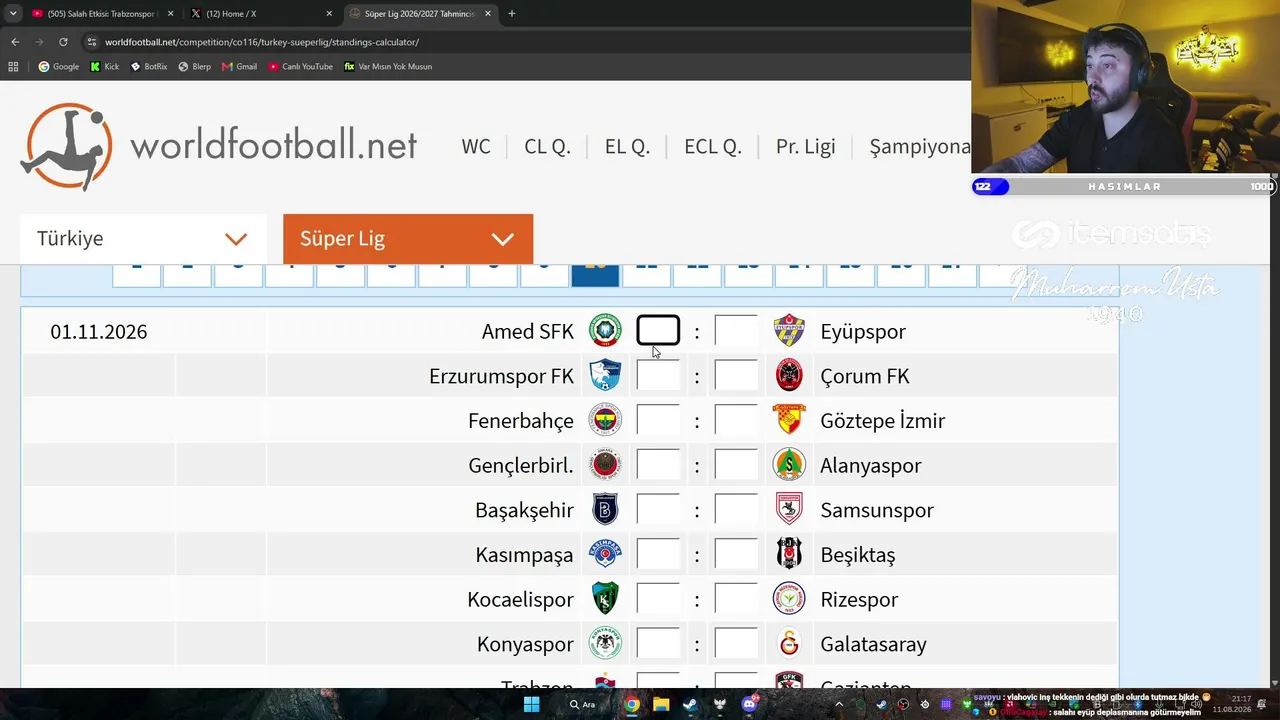This screenshot has width=1280, height=720.
Task: Click the worldfootball.net bicycle-kick logo
Action: (67, 146)
